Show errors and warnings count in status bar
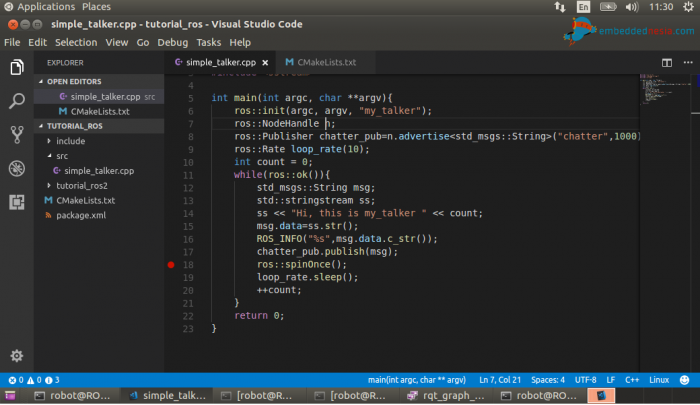This screenshot has width=700, height=405. pos(33,380)
